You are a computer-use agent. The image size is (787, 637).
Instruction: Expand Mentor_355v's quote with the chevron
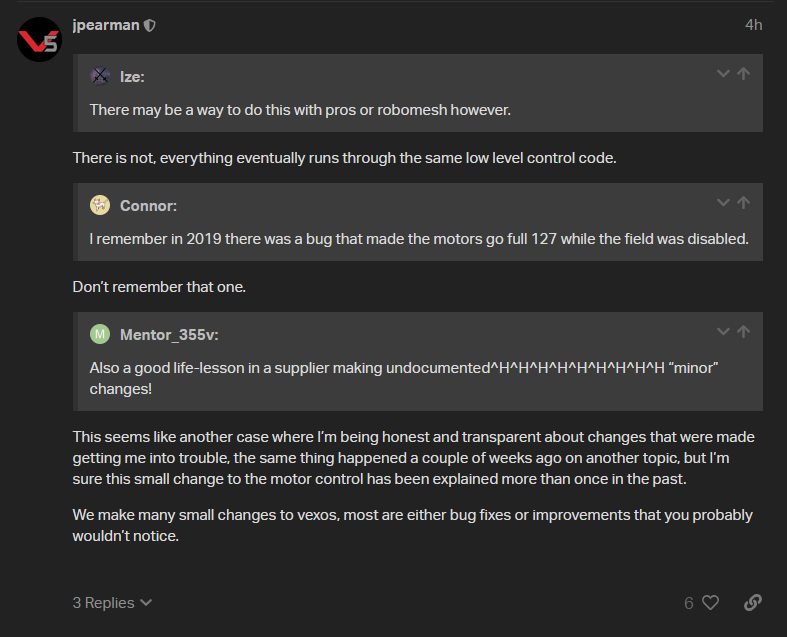click(723, 332)
